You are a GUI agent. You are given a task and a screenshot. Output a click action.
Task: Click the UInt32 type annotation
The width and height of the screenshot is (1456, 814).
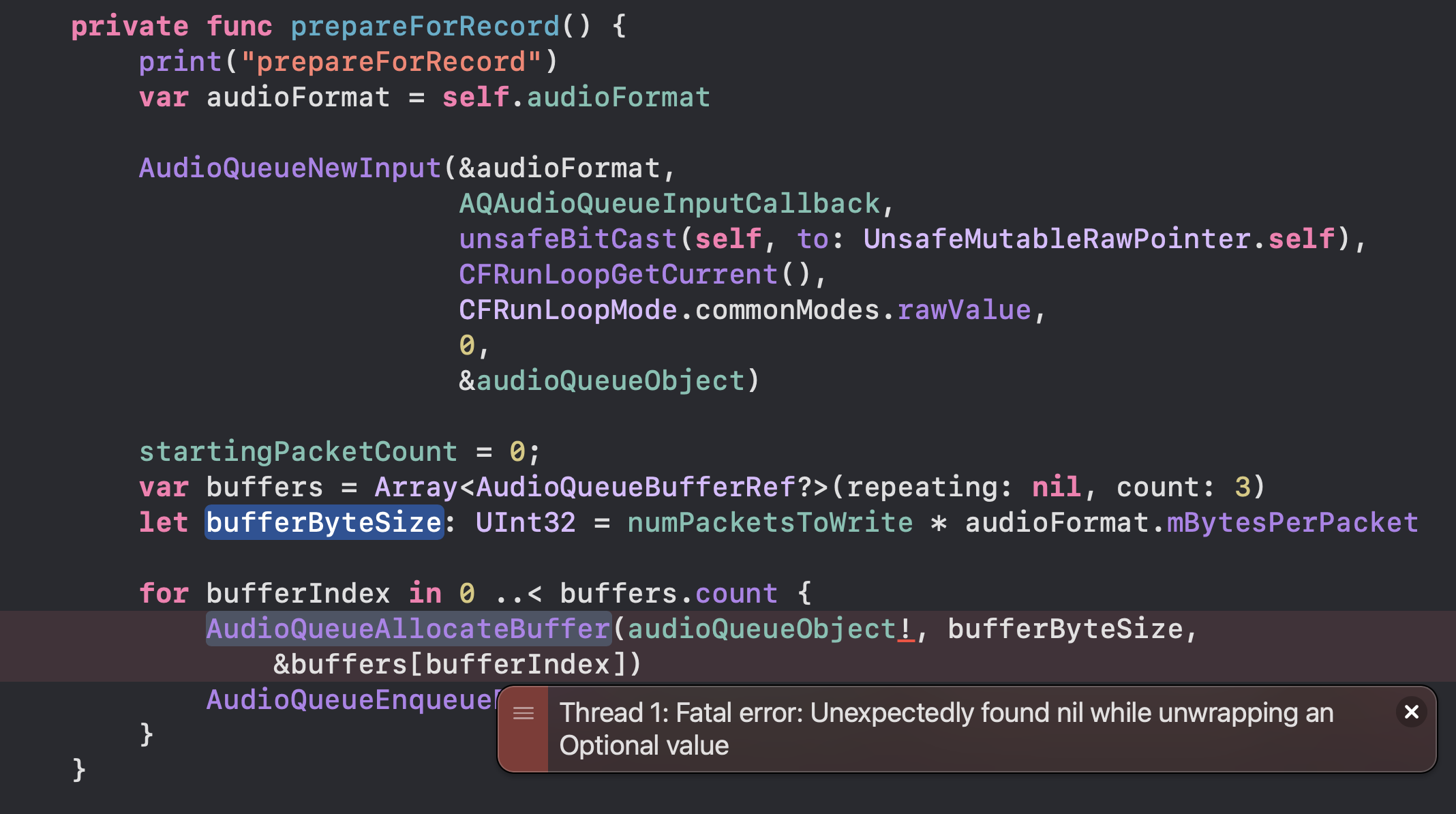pyautogui.click(x=526, y=522)
